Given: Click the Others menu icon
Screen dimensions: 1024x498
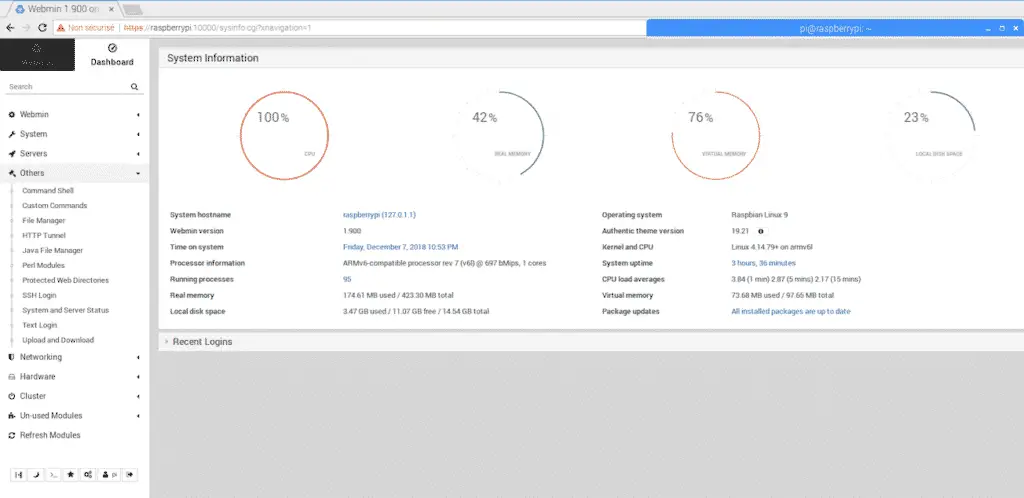Looking at the screenshot, I should (12, 174).
